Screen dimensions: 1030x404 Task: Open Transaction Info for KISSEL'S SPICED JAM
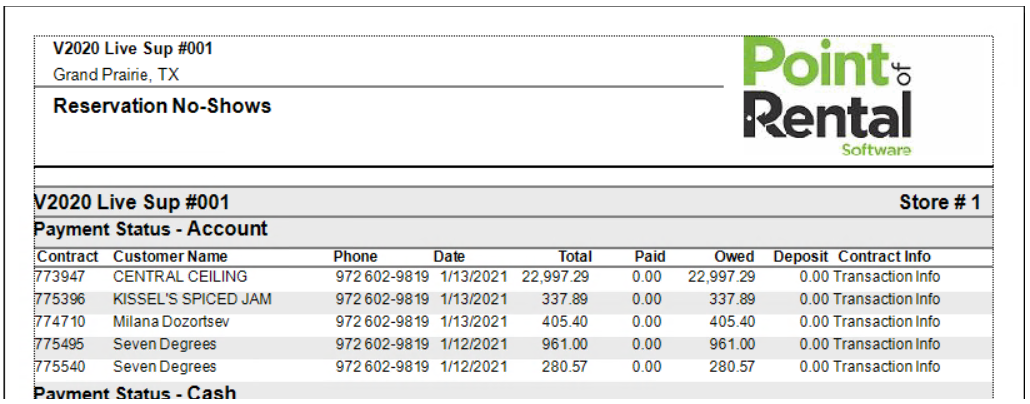(886, 299)
